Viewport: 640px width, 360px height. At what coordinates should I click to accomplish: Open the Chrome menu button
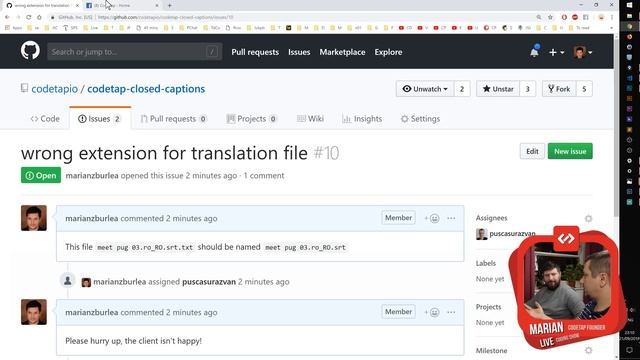[612, 17]
